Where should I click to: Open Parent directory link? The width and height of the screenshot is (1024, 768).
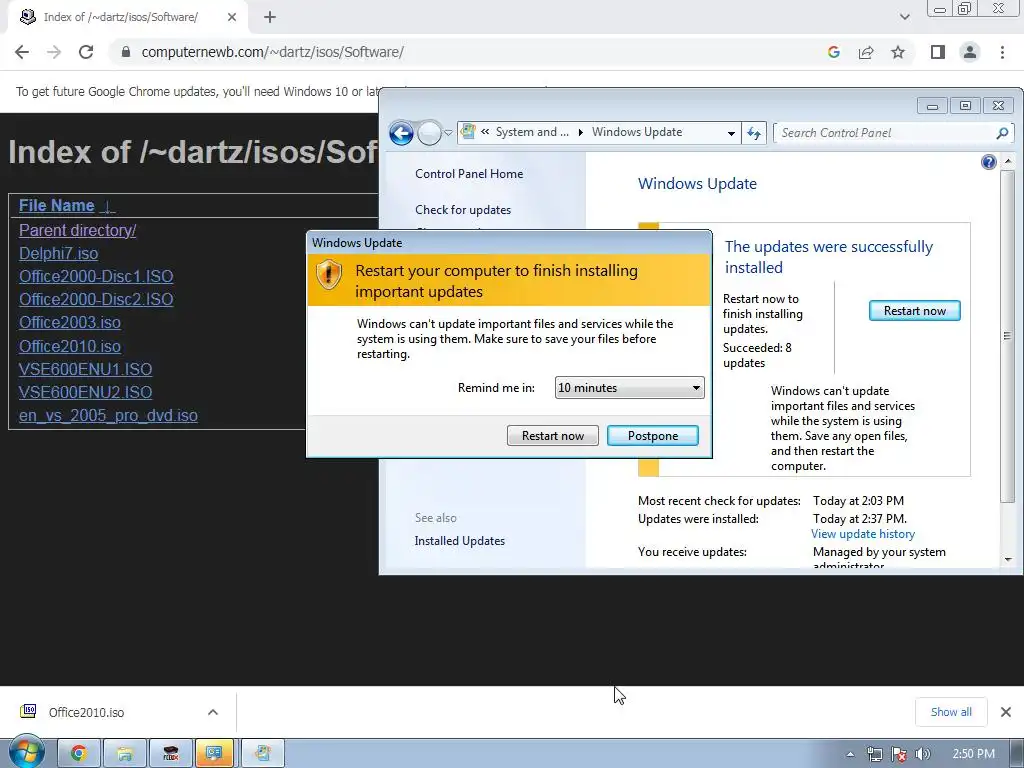(78, 231)
